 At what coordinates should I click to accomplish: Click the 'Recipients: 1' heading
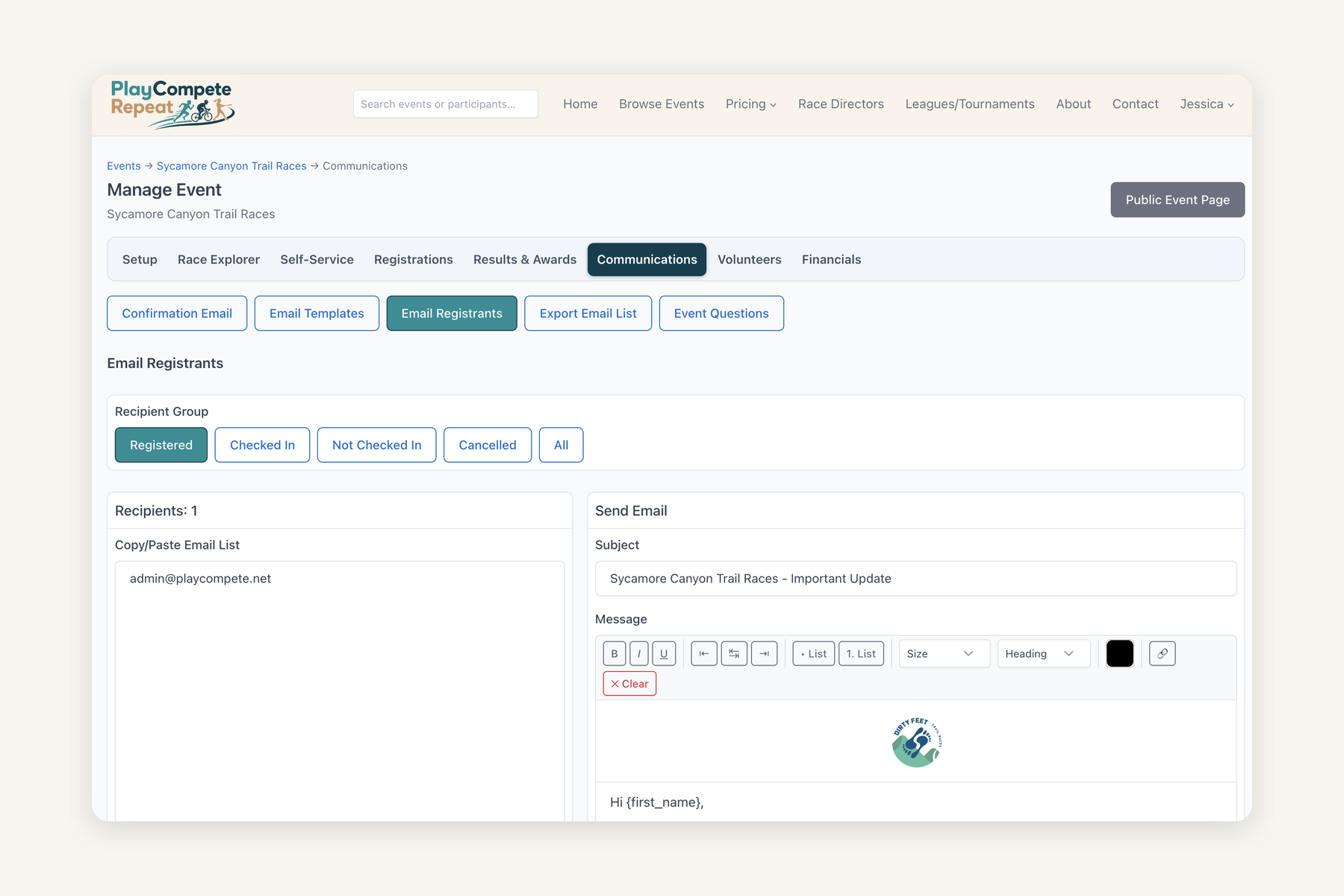point(156,511)
